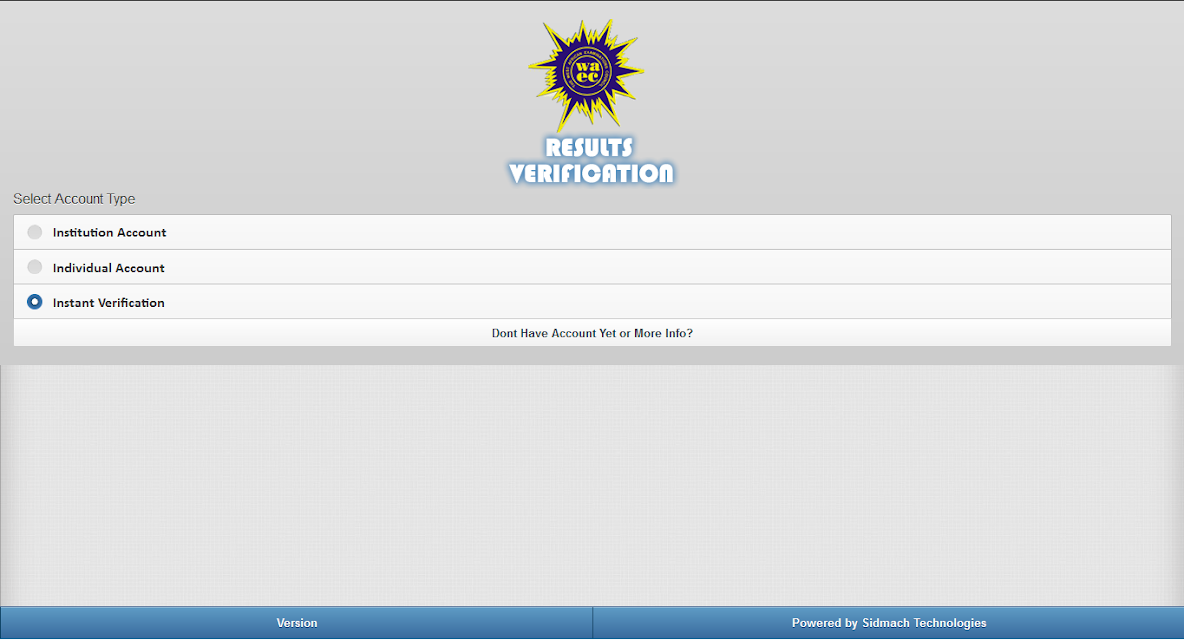Click the Select Account Type label
The width and height of the screenshot is (1184, 640).
(x=74, y=198)
